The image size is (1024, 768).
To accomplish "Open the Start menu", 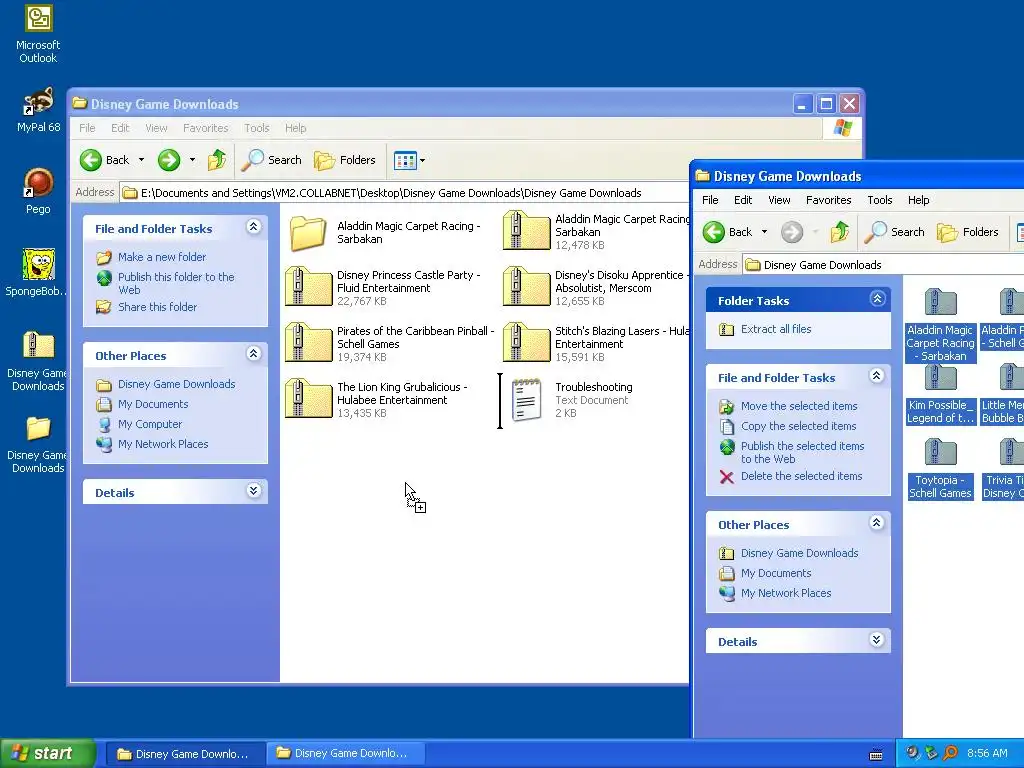I will coord(47,753).
